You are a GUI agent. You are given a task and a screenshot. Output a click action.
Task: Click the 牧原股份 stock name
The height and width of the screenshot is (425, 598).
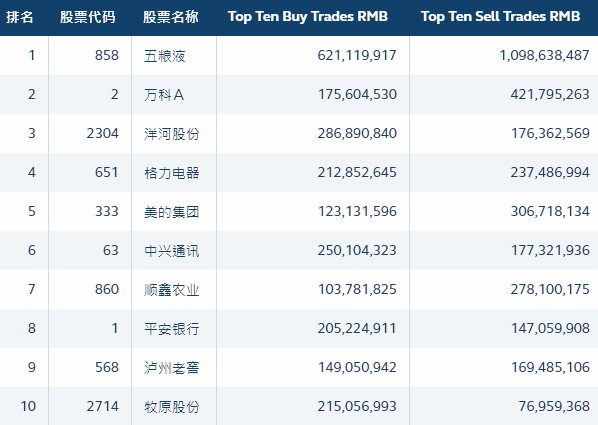pyautogui.click(x=172, y=407)
